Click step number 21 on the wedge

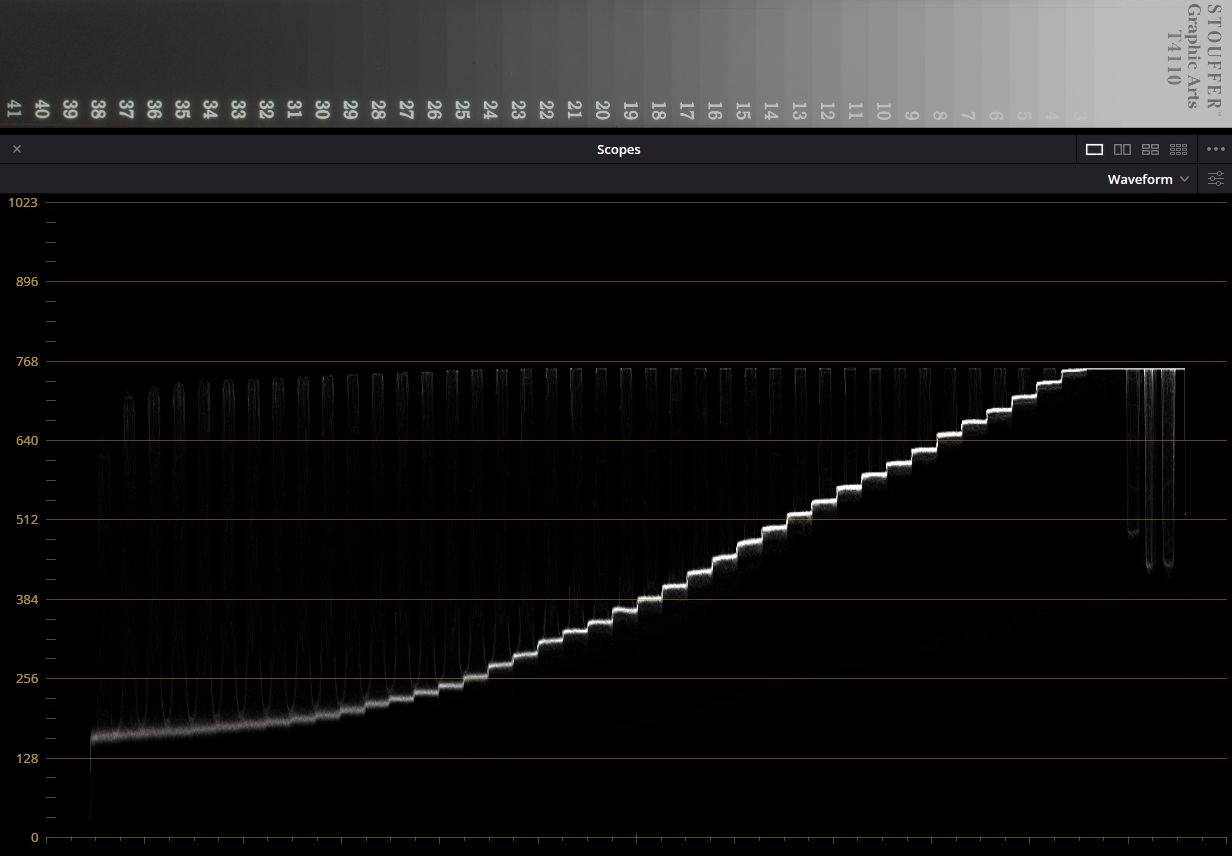pyautogui.click(x=574, y=110)
